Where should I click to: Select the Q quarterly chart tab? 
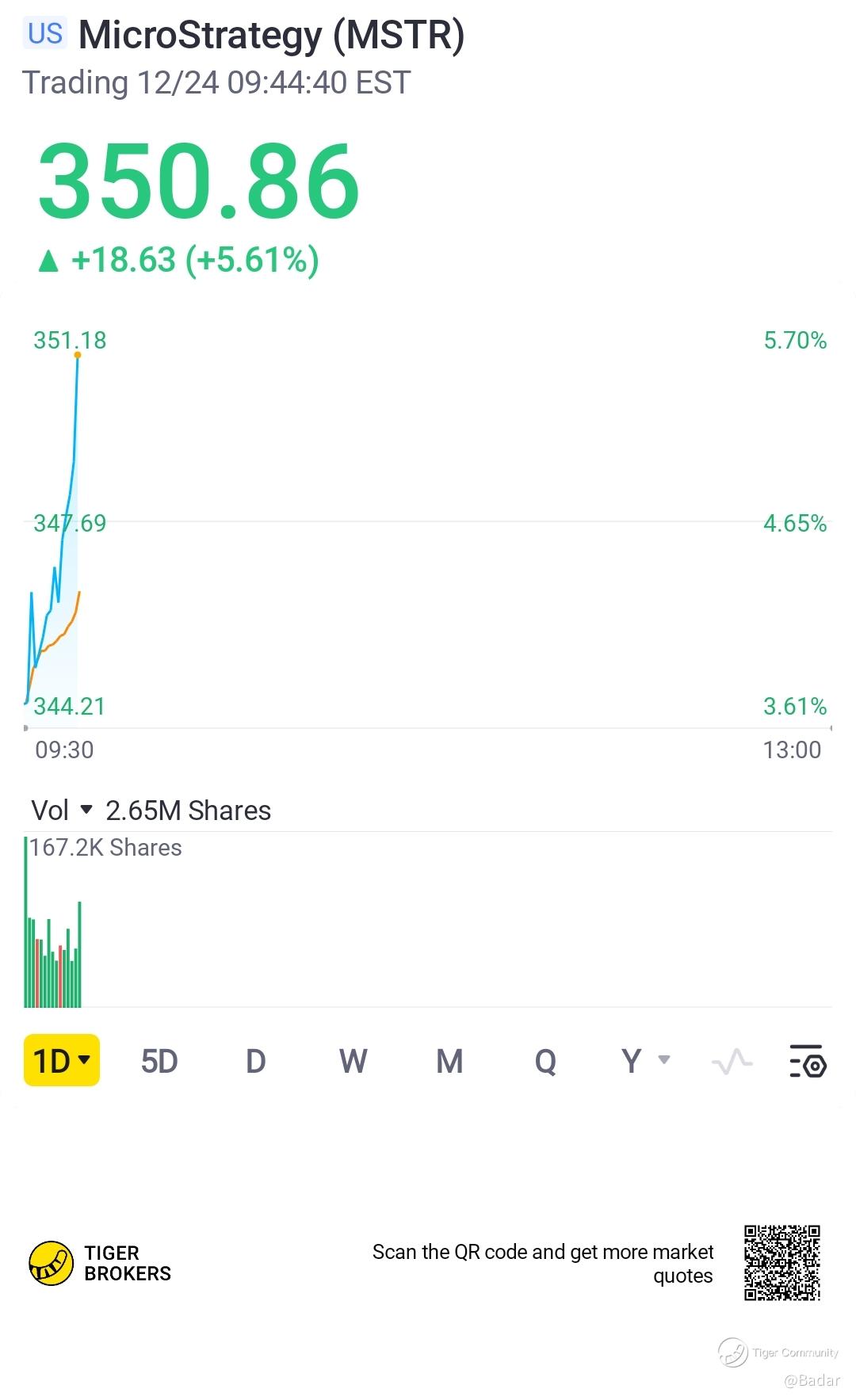545,1061
